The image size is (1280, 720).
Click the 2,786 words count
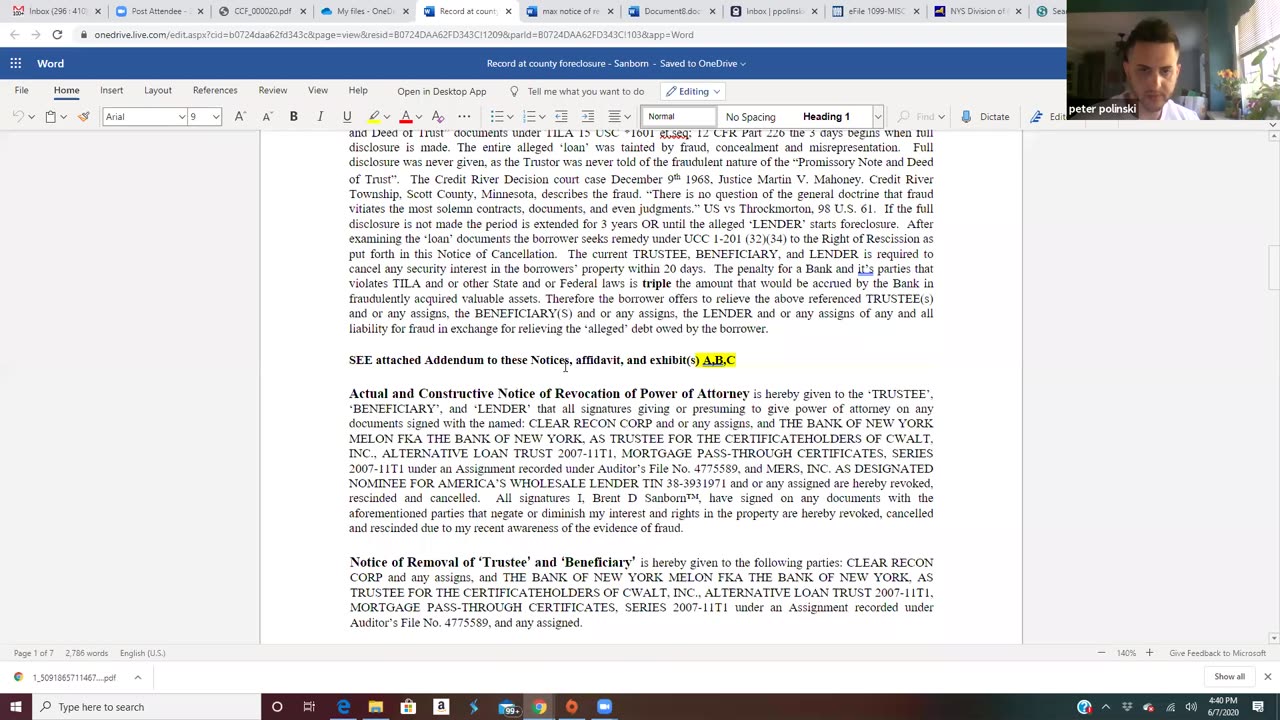87,653
